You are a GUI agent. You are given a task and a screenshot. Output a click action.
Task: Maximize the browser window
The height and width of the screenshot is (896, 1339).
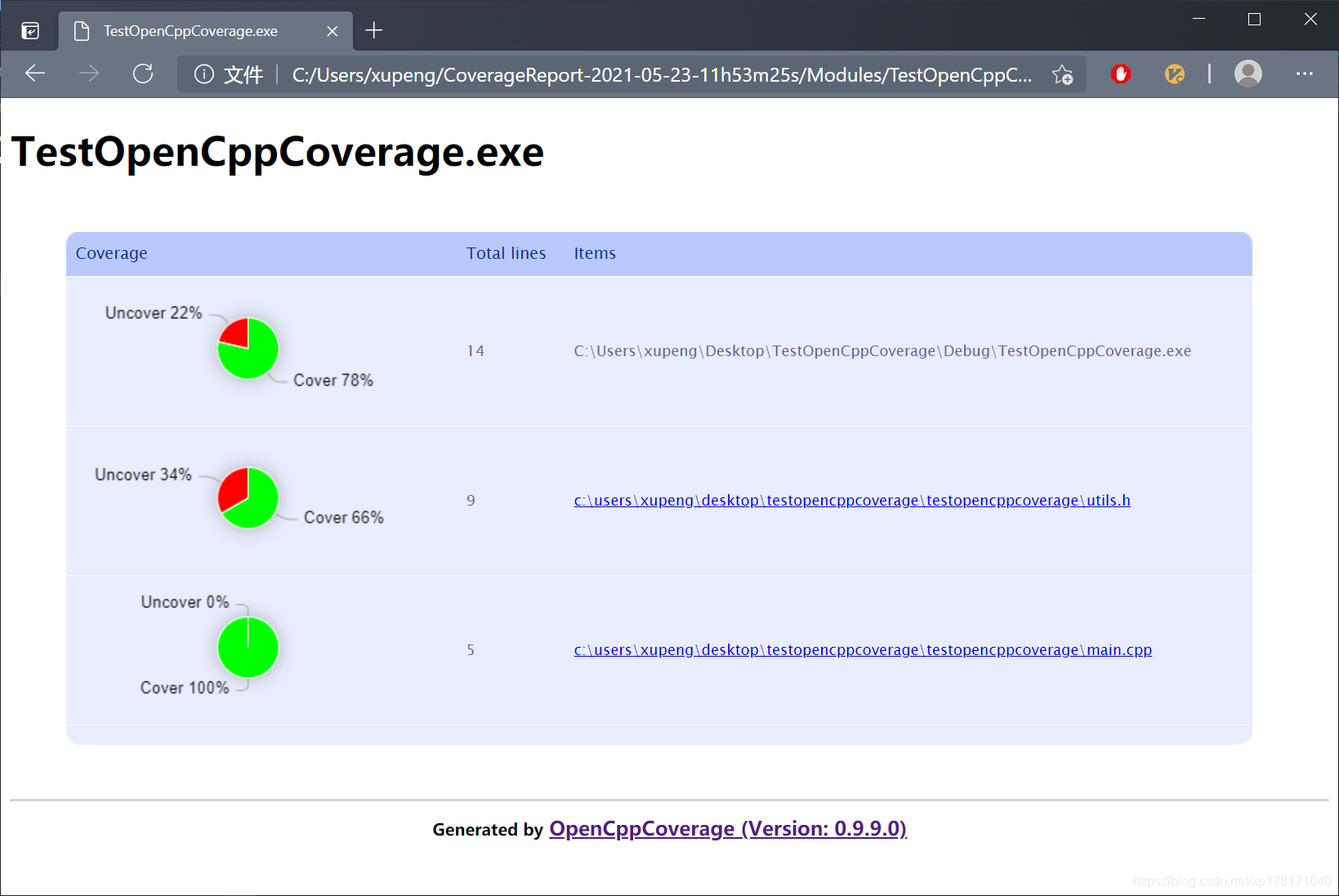tap(1254, 19)
